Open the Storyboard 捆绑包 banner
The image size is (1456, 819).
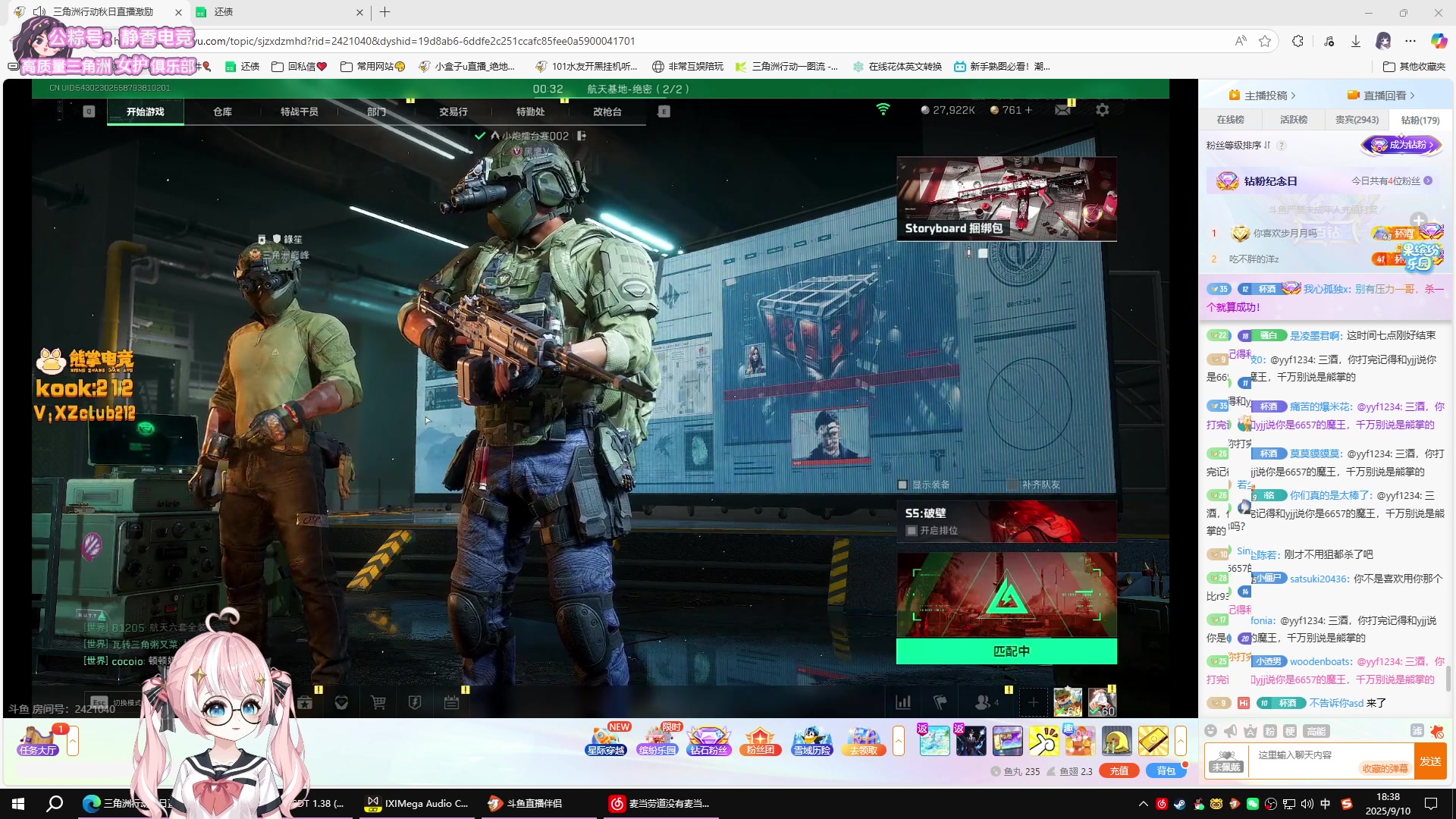[1006, 199]
